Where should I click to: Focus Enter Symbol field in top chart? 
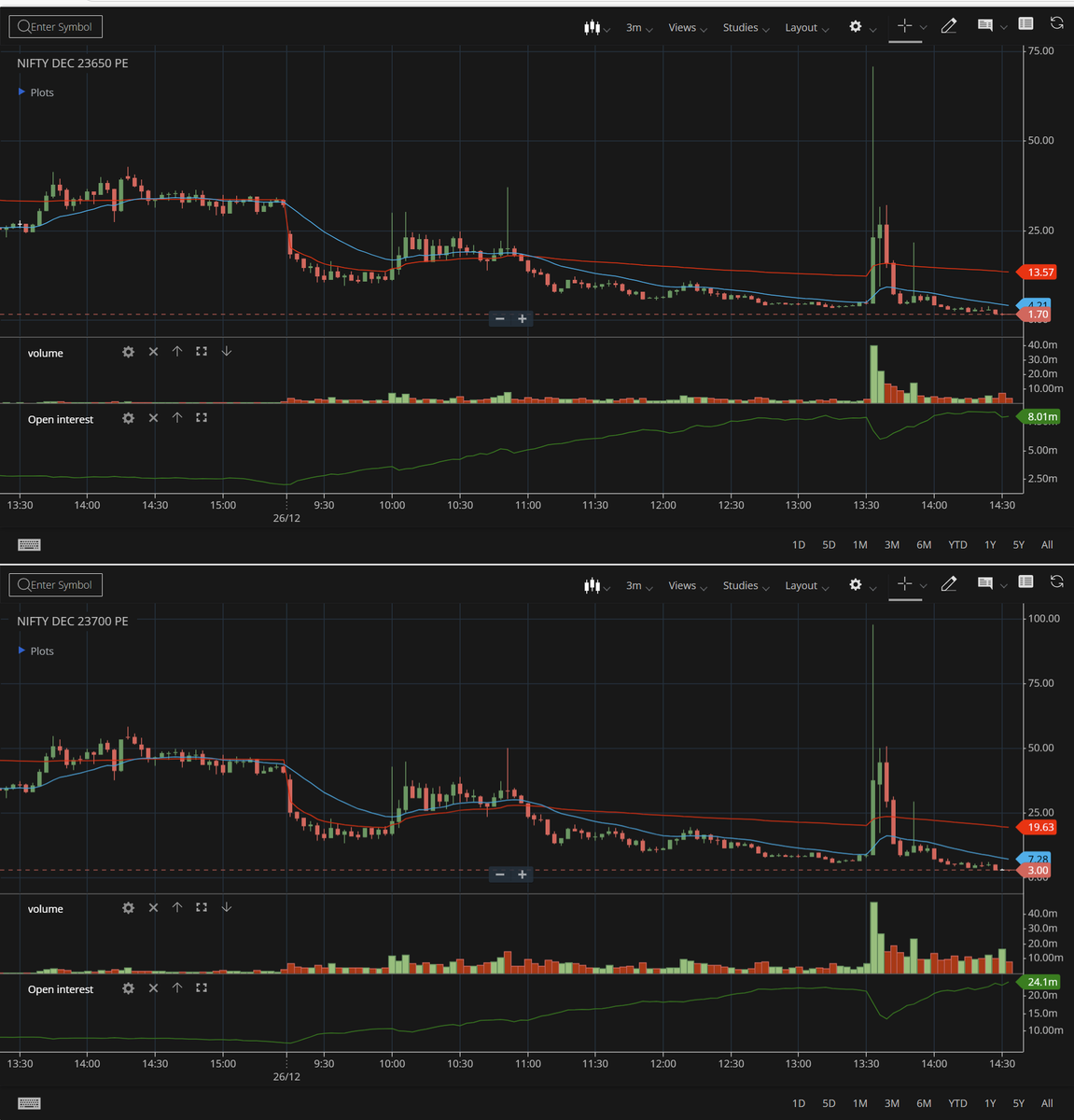pos(56,27)
